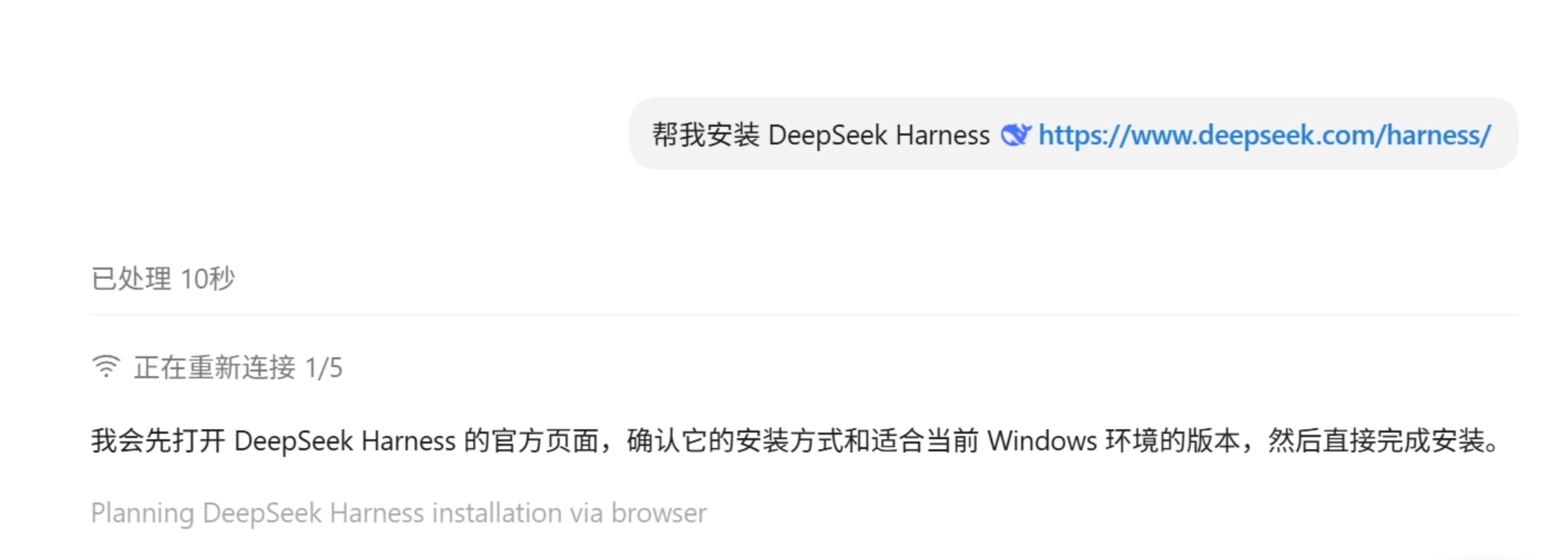Click DeepSeek Harness in the user bubble

(879, 135)
